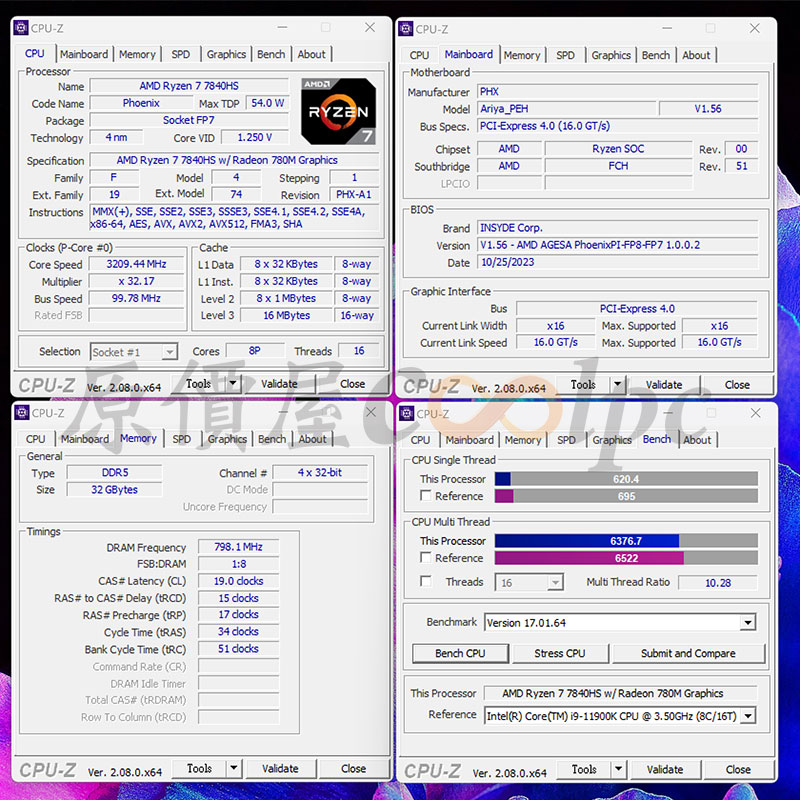800x800 pixels.
Task: Open the Socket #1 selection dropdown
Action: (134, 352)
